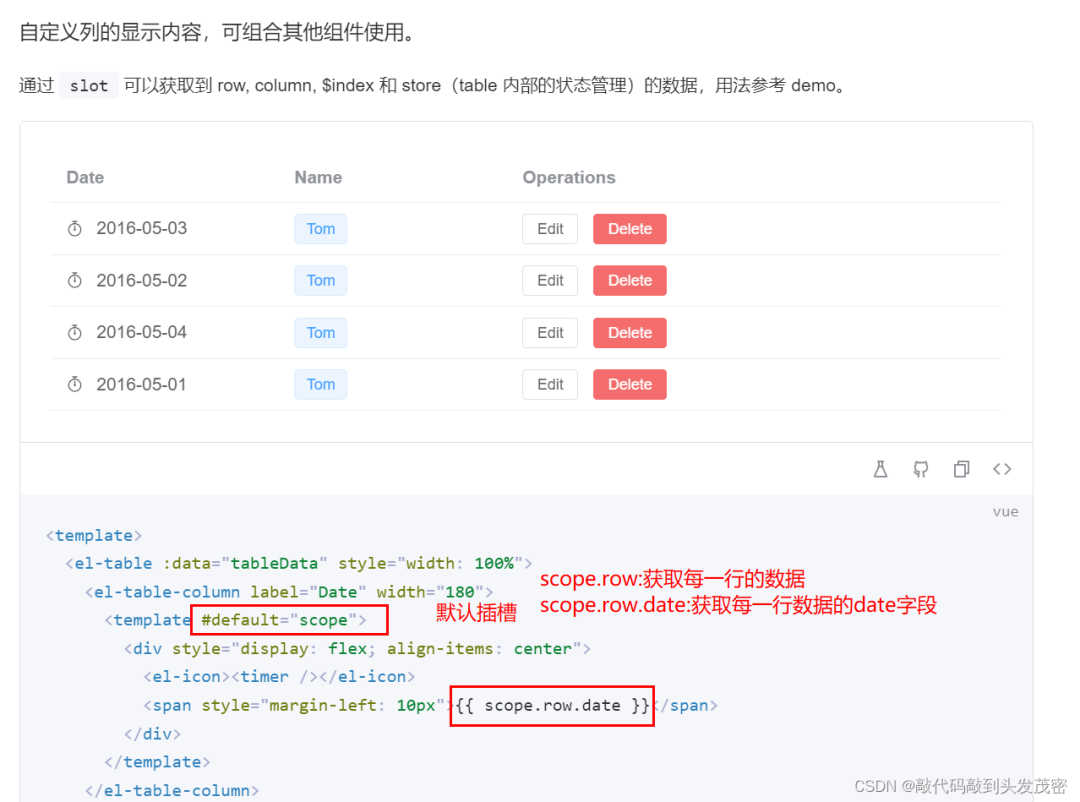Click the Name column header
Screen dimensions: 1080x802
318,177
